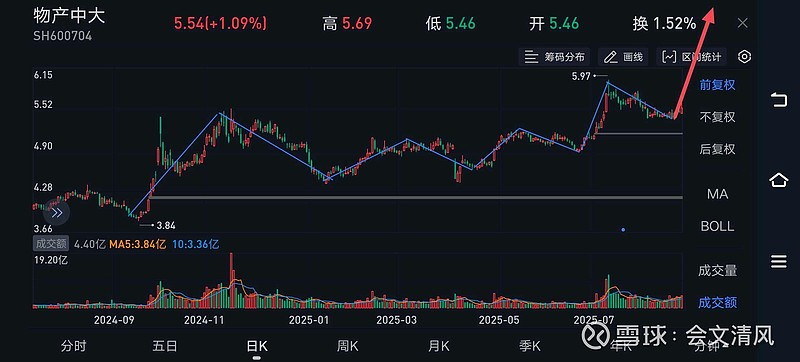Switch to 季K quarterly candlestick tab
Image resolution: width=800 pixels, height=362 pixels.
click(530, 347)
